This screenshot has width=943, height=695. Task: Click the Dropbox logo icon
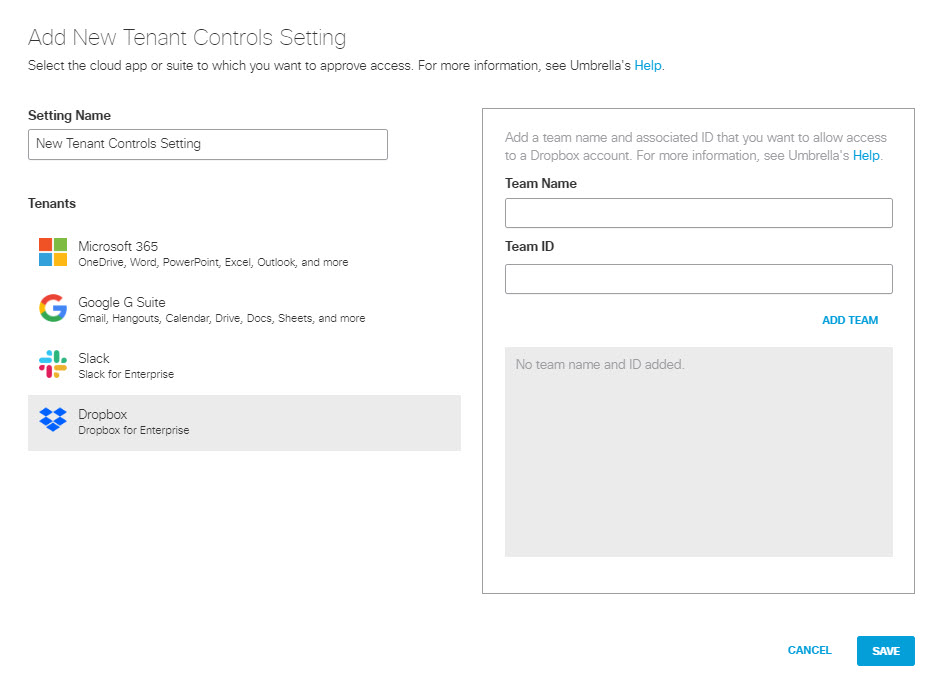pyautogui.click(x=53, y=419)
